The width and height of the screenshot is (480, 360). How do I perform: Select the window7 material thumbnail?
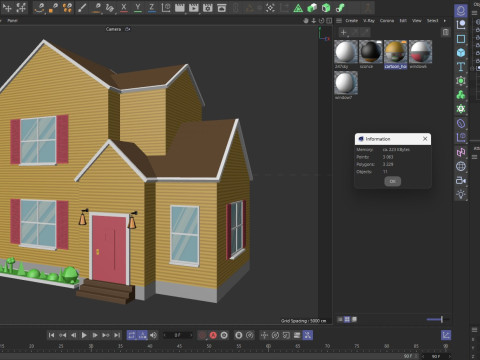pyautogui.click(x=346, y=83)
